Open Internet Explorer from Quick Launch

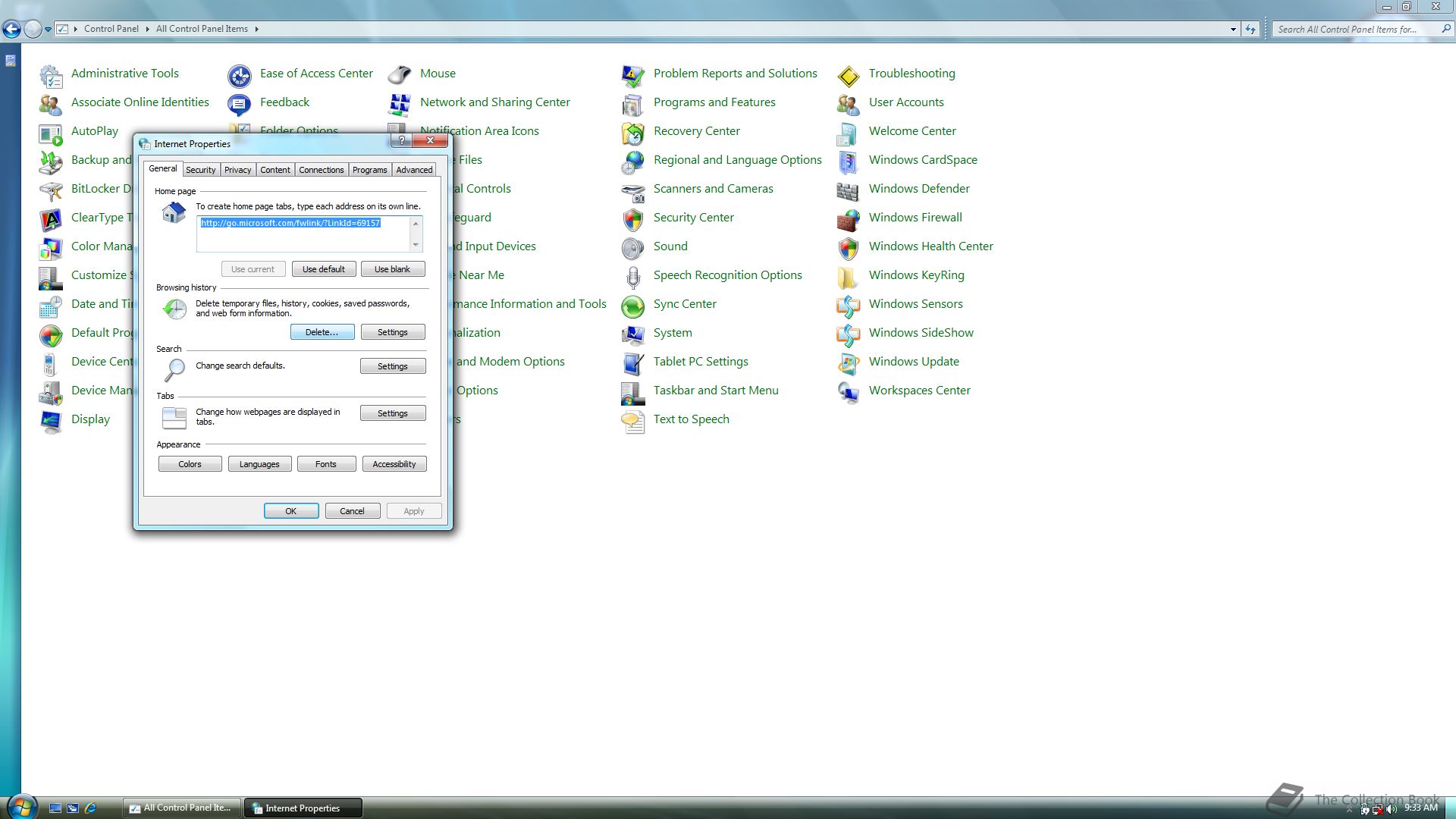pyautogui.click(x=91, y=808)
